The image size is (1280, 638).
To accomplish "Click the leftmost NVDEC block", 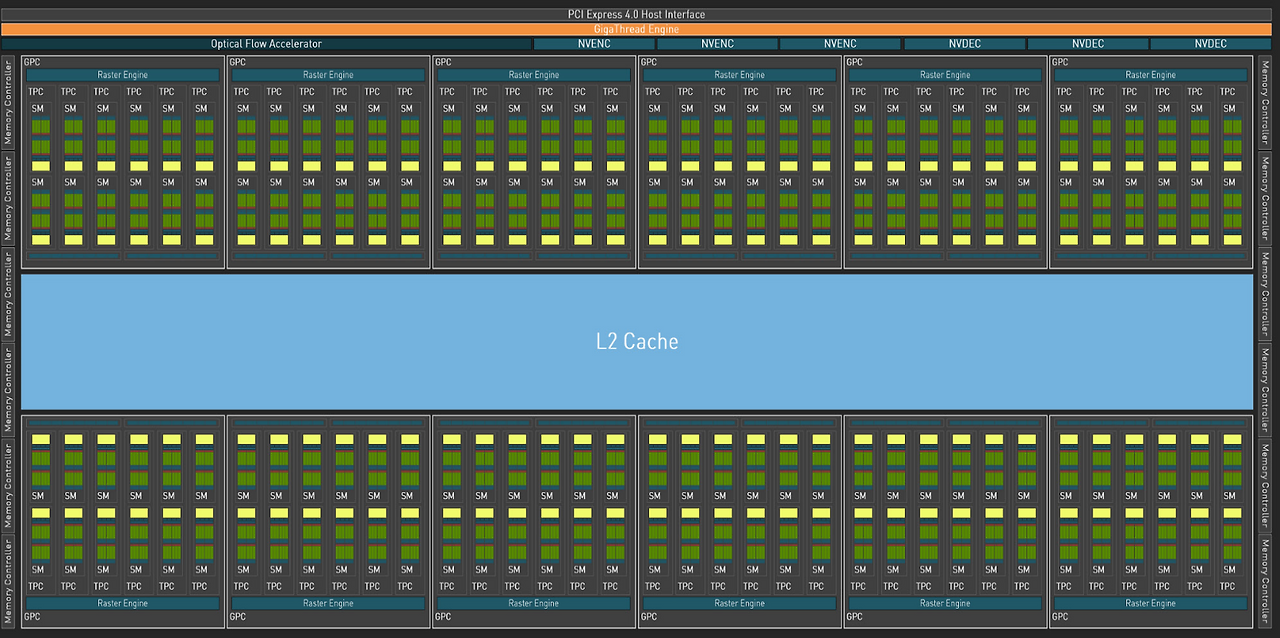I will (x=964, y=44).
